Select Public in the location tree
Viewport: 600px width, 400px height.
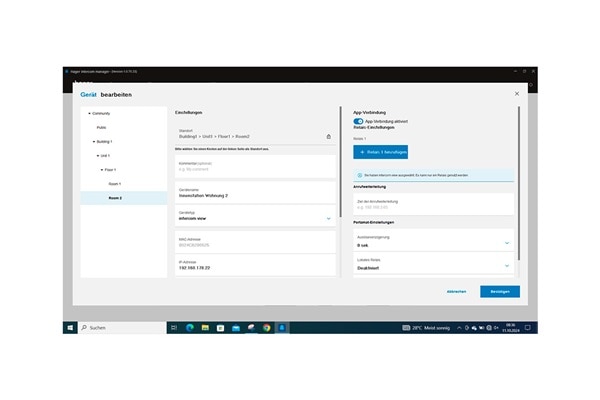coord(102,128)
